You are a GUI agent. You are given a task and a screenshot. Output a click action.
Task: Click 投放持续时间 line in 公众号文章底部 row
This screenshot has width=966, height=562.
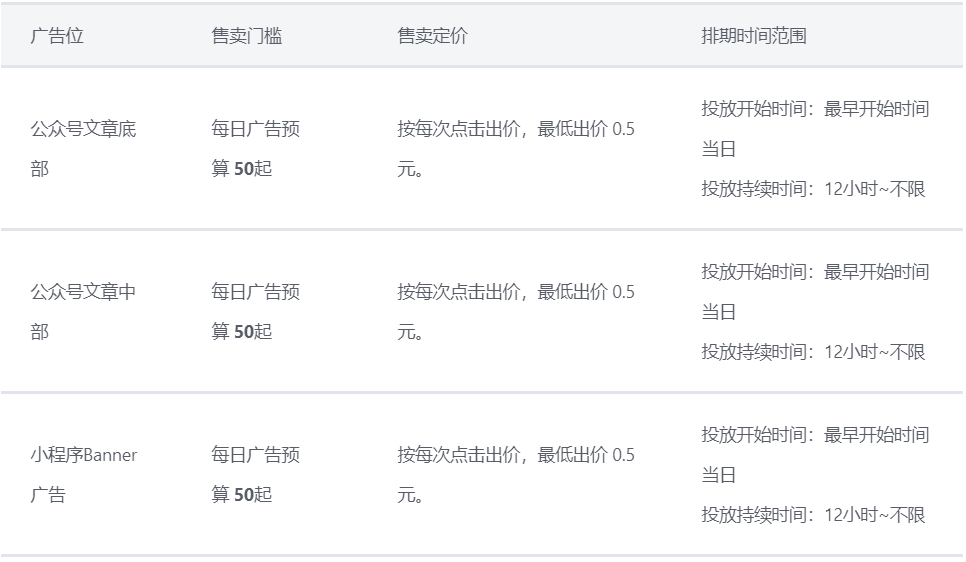point(813,189)
